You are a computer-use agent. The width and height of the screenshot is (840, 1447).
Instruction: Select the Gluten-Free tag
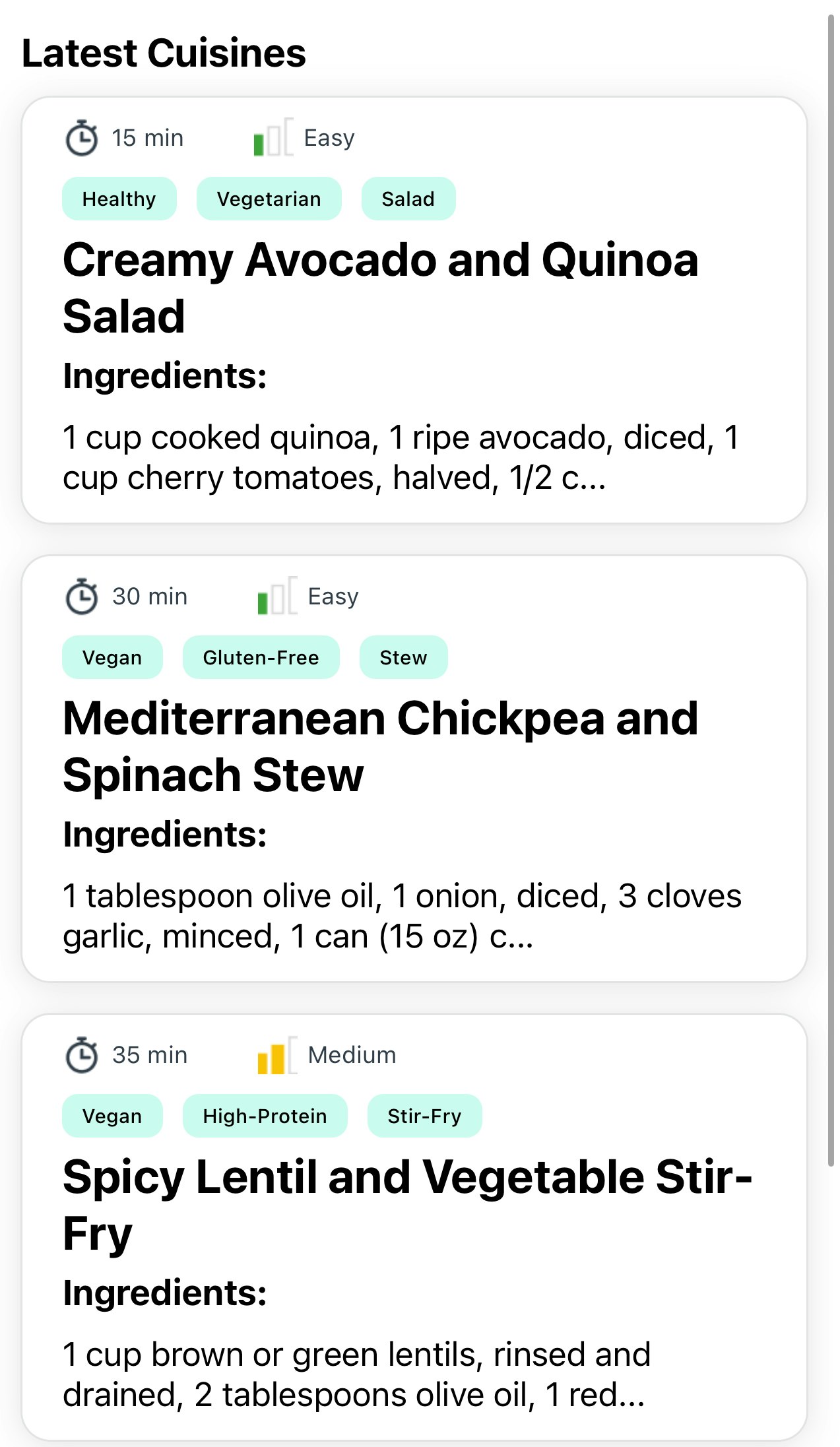[261, 657]
